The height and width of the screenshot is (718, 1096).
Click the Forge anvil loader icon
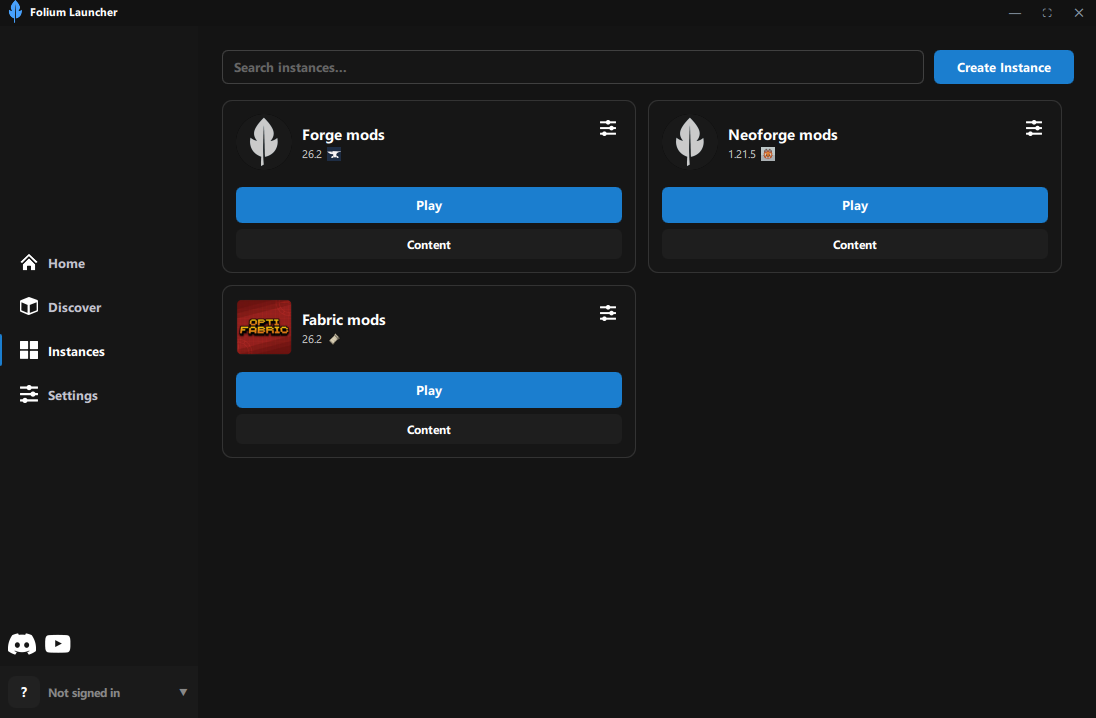(x=334, y=155)
